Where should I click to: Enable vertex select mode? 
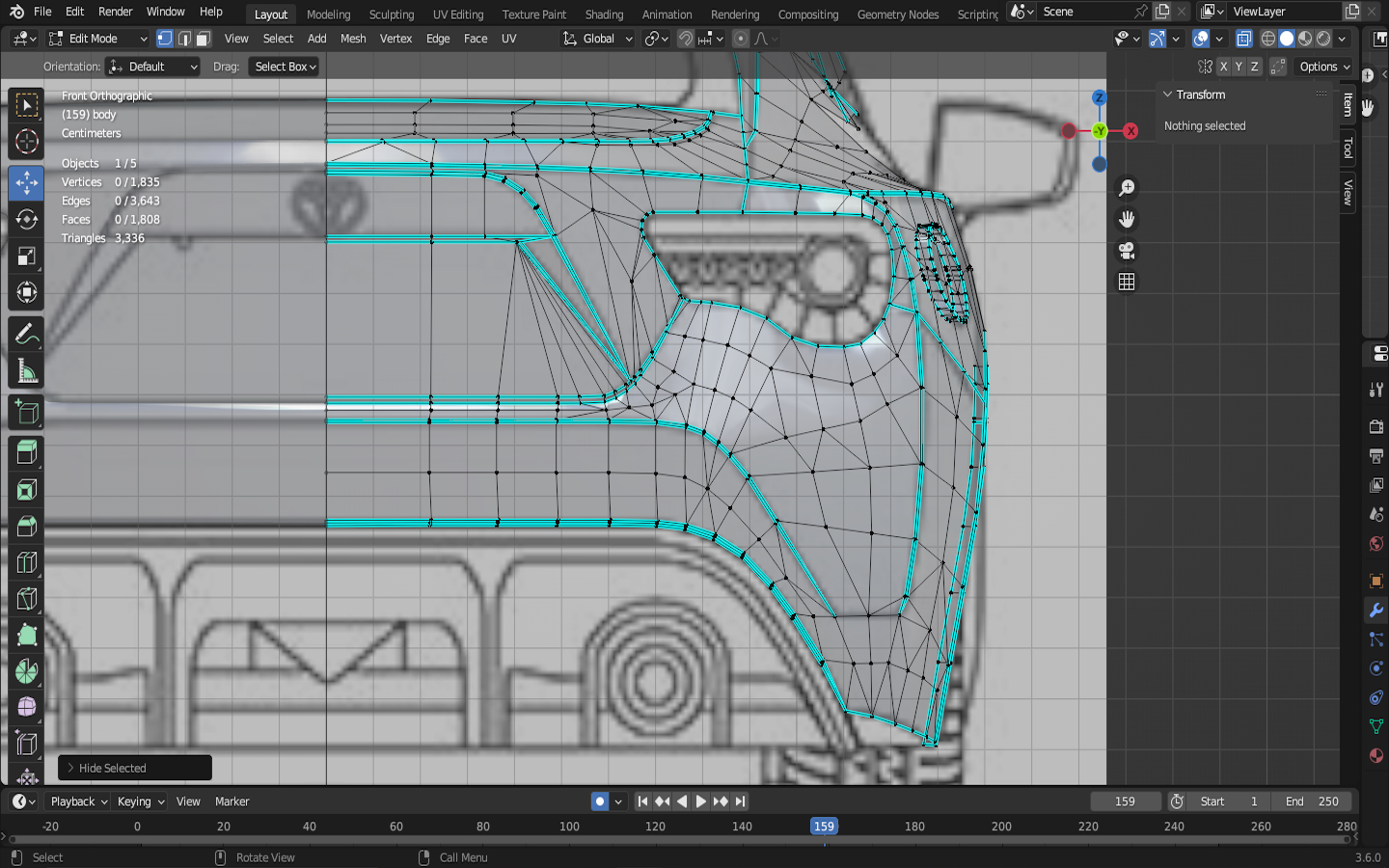pos(165,39)
